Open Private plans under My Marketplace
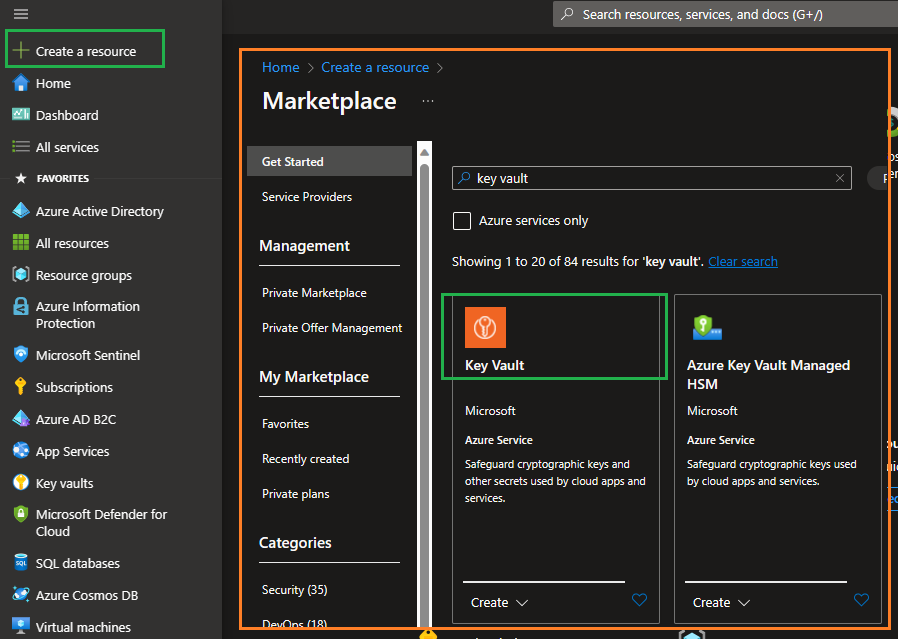Screen dimensions: 898x639 pos(296,494)
